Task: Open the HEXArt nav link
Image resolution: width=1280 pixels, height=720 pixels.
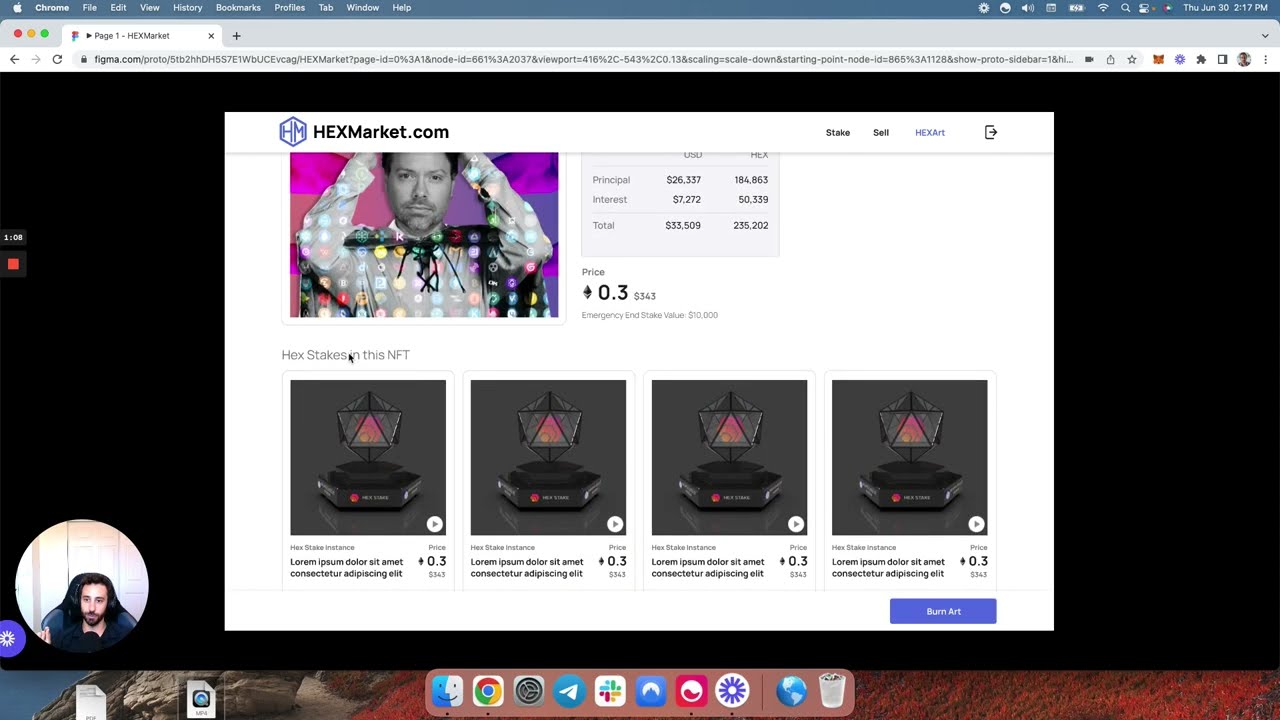Action: tap(930, 132)
